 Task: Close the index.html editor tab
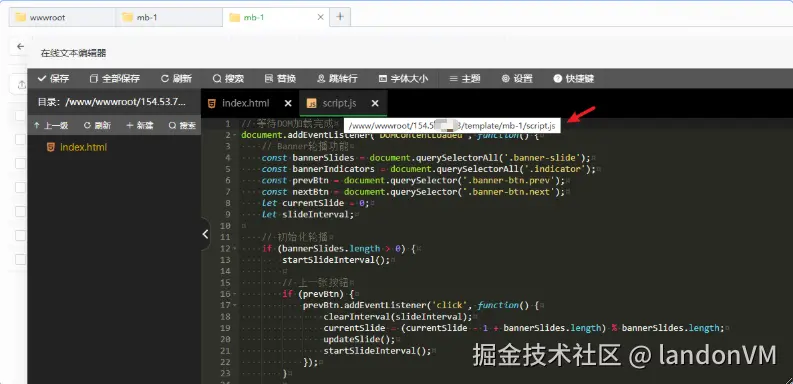point(288,103)
